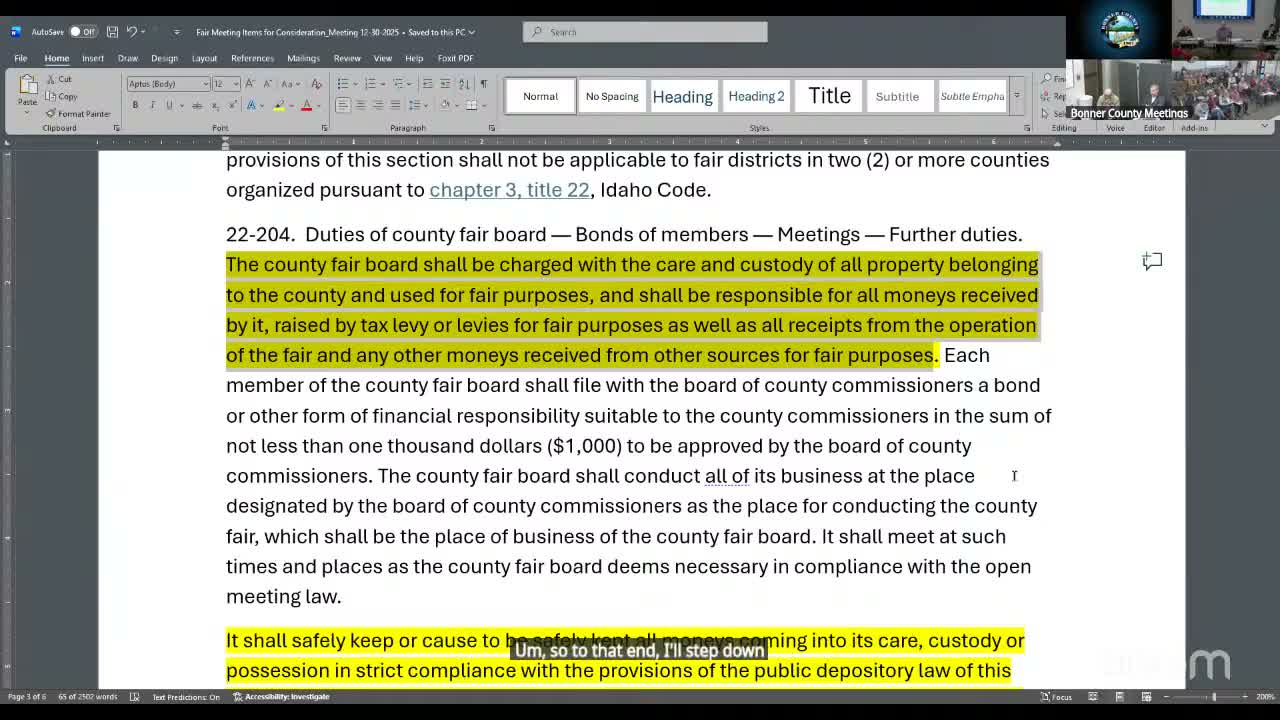Screen dimensions: 1280x720
Task: Switch to the Mailings ribbon tab
Action: pos(303,58)
